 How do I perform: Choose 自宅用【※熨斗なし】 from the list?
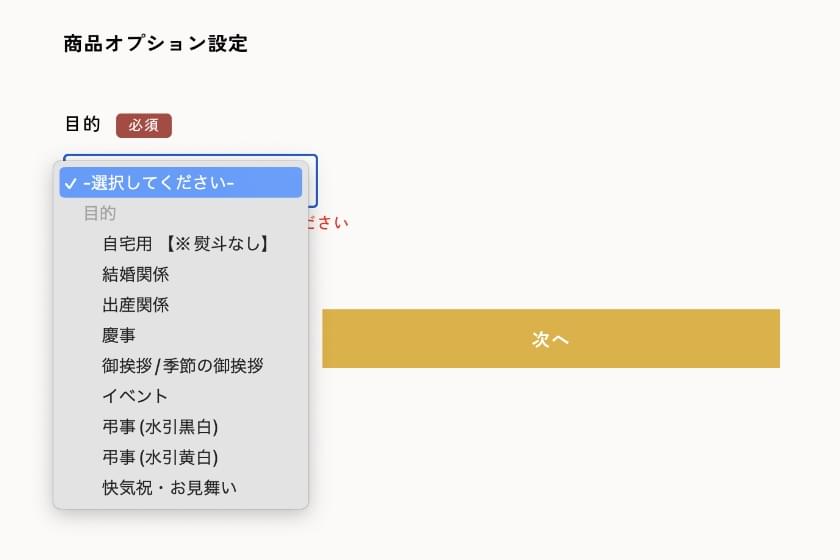tap(186, 243)
